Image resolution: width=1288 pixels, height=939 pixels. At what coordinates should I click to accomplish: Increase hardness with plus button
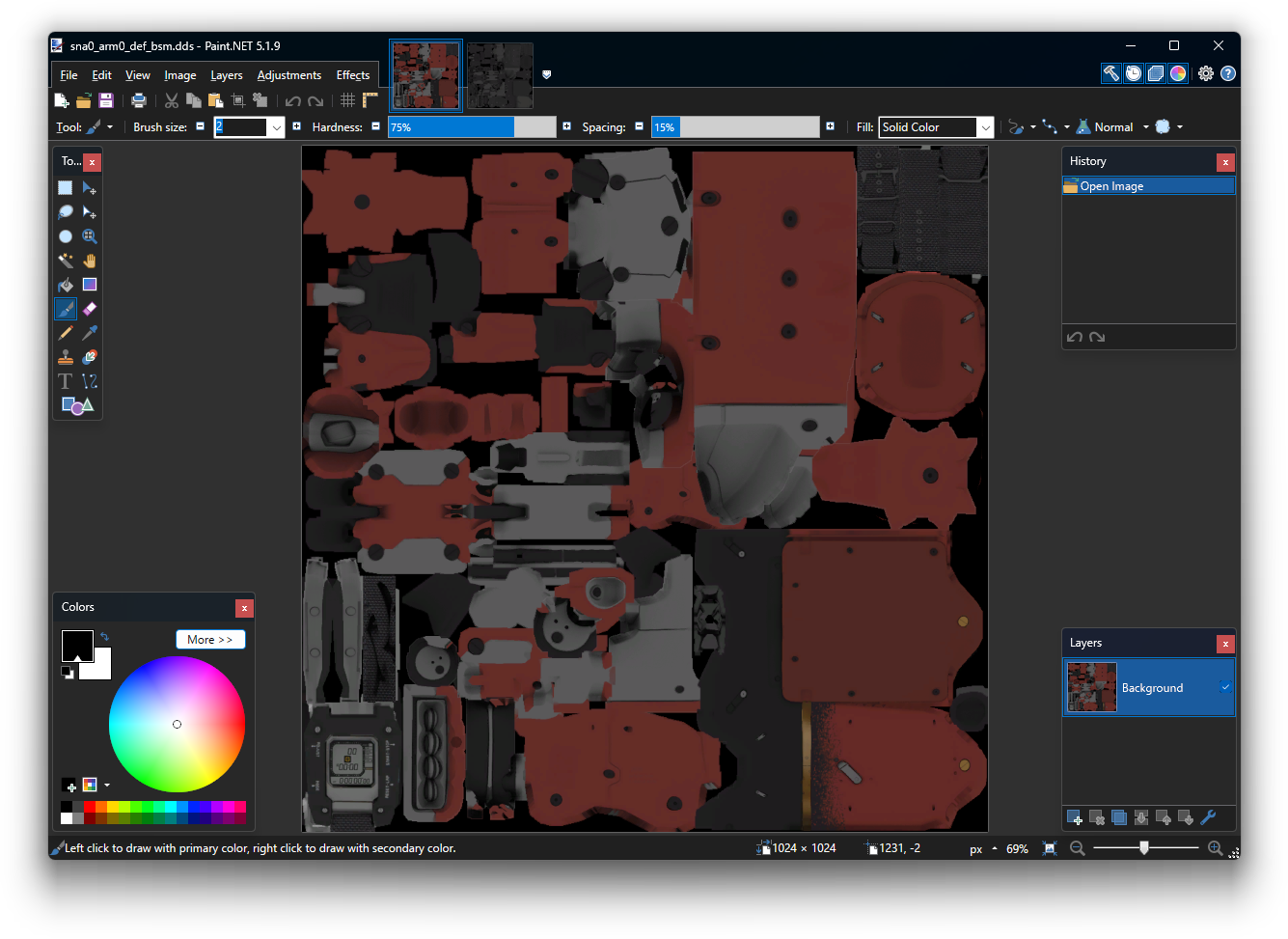566,126
